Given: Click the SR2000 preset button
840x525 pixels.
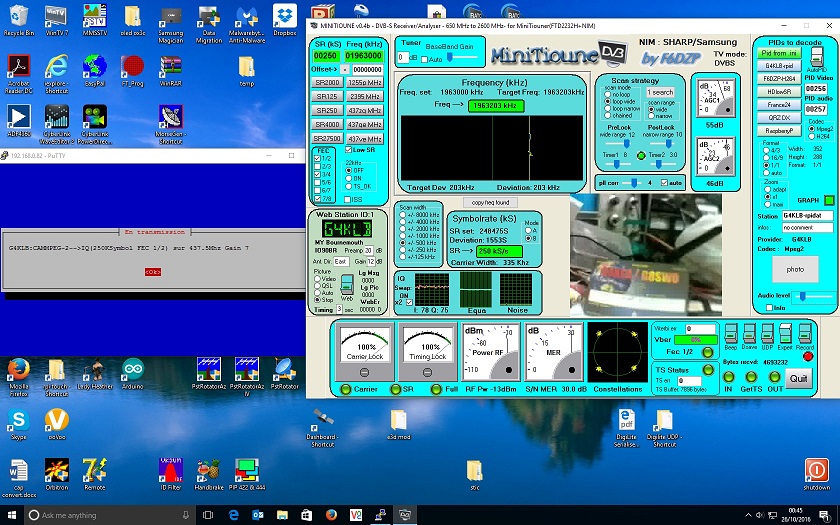Looking at the screenshot, I should [x=327, y=82].
